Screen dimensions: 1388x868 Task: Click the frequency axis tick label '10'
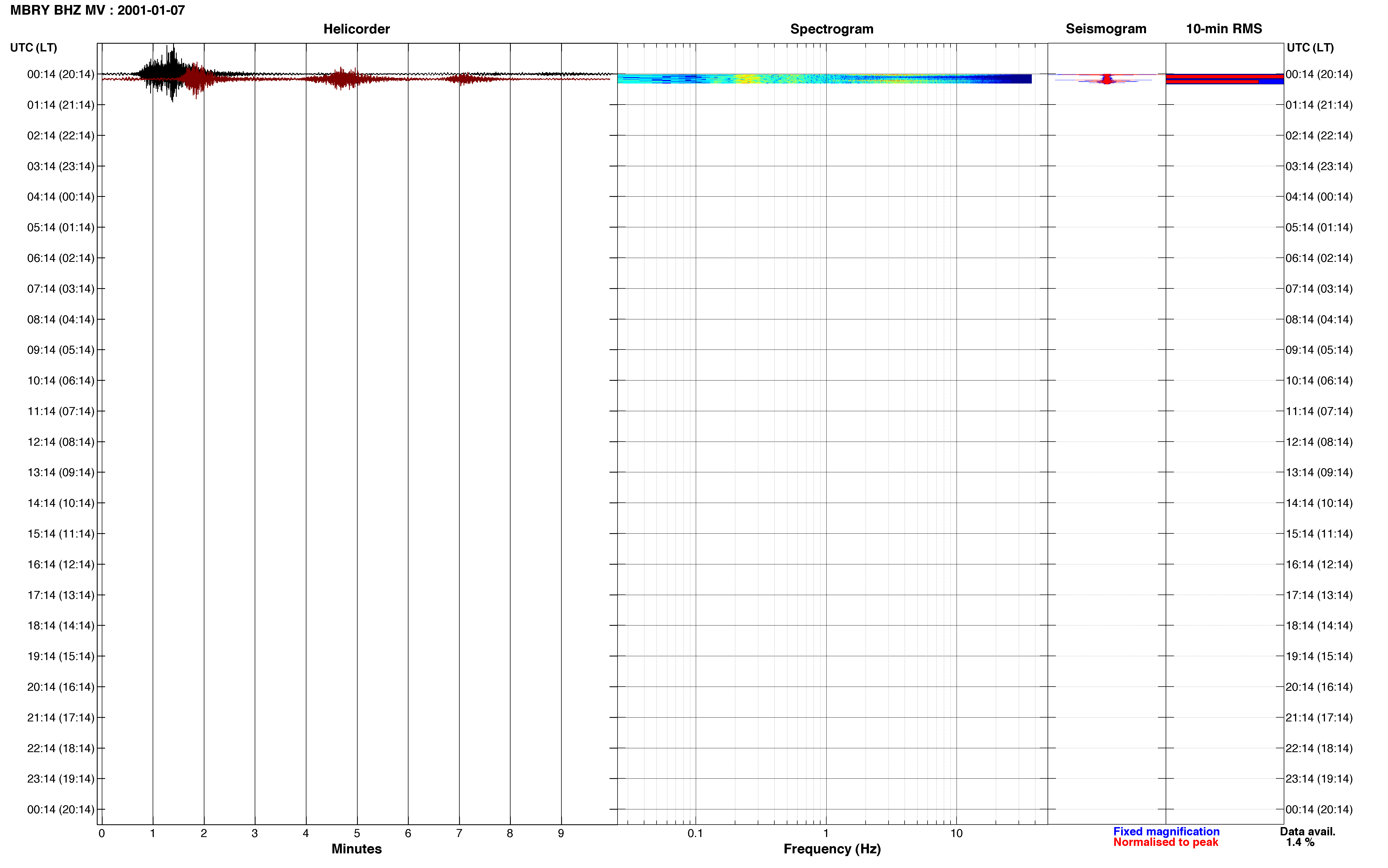coord(956,833)
